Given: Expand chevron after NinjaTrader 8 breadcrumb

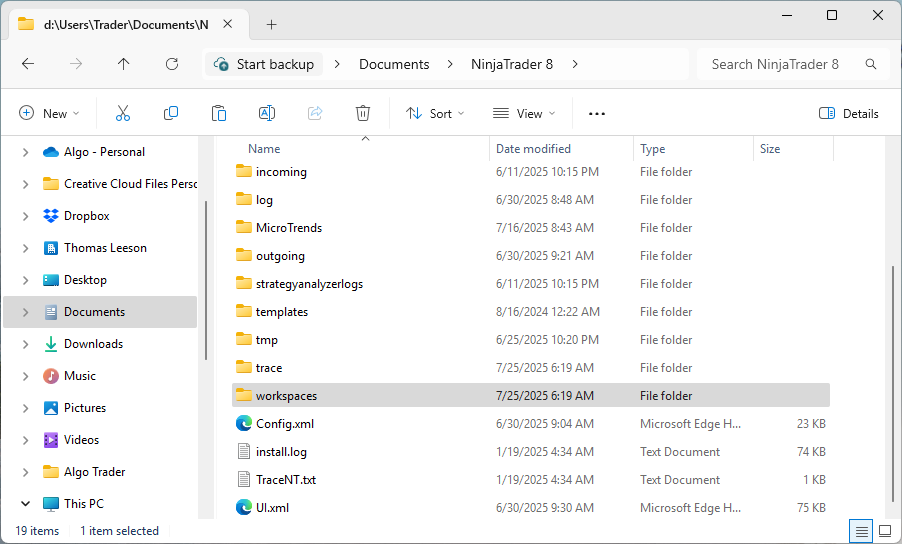Looking at the screenshot, I should pos(575,64).
